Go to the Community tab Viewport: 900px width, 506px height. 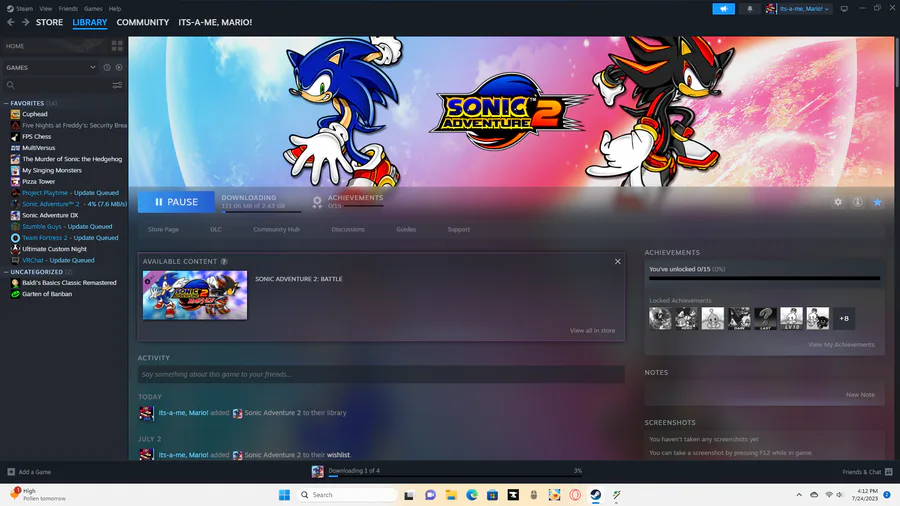pos(142,22)
